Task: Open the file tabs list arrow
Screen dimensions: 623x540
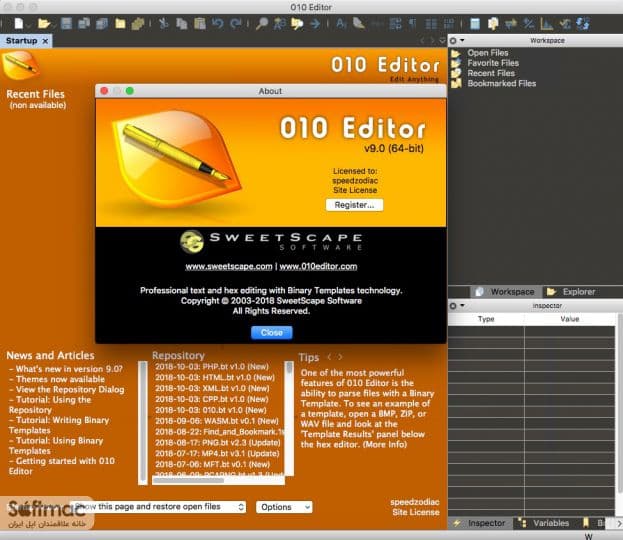Action: pos(442,41)
